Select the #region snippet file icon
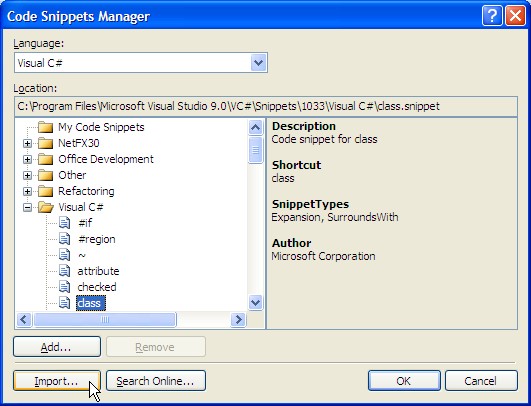This screenshot has width=531, height=406. (64, 239)
